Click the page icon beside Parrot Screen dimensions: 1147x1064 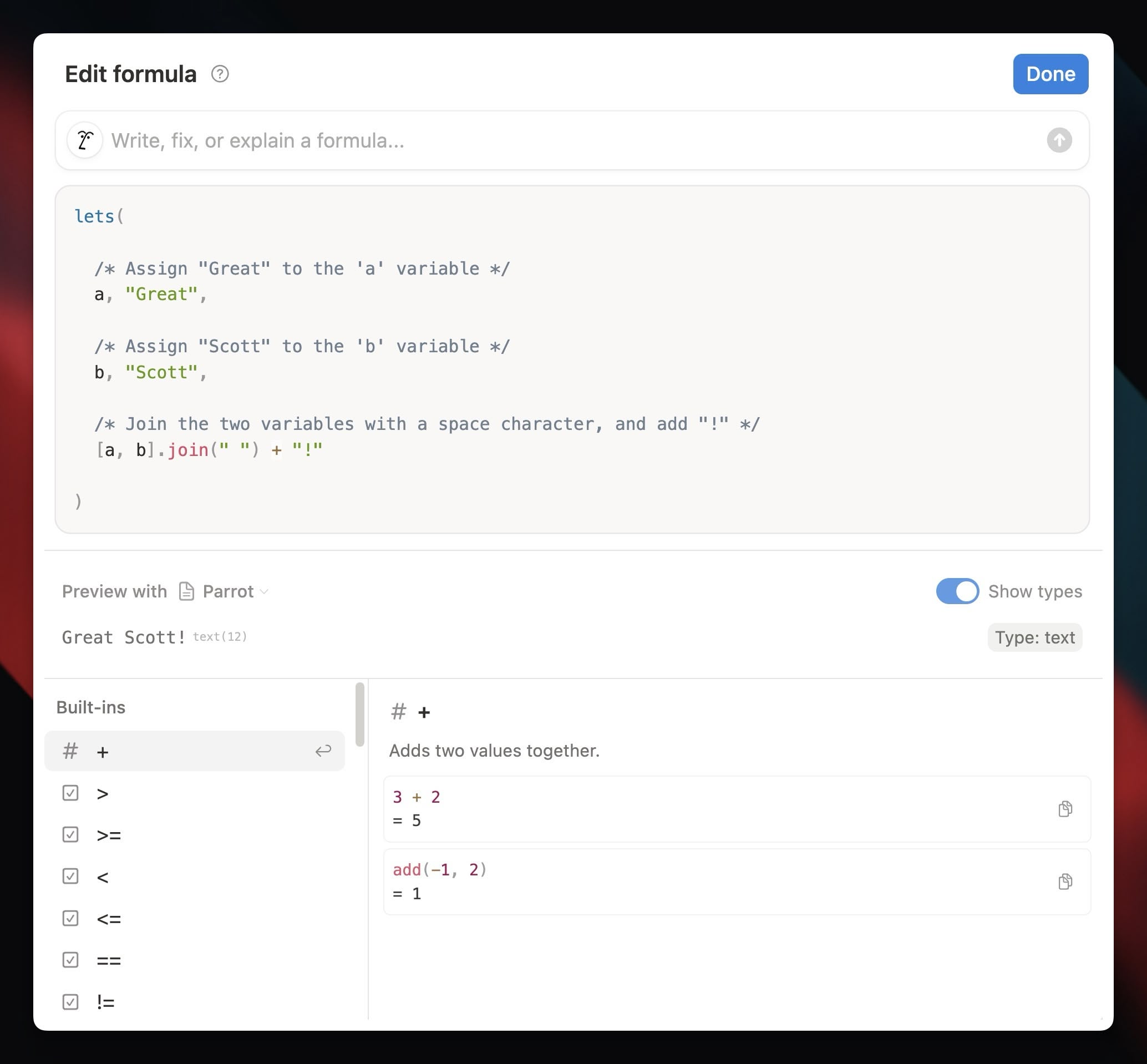click(x=186, y=591)
